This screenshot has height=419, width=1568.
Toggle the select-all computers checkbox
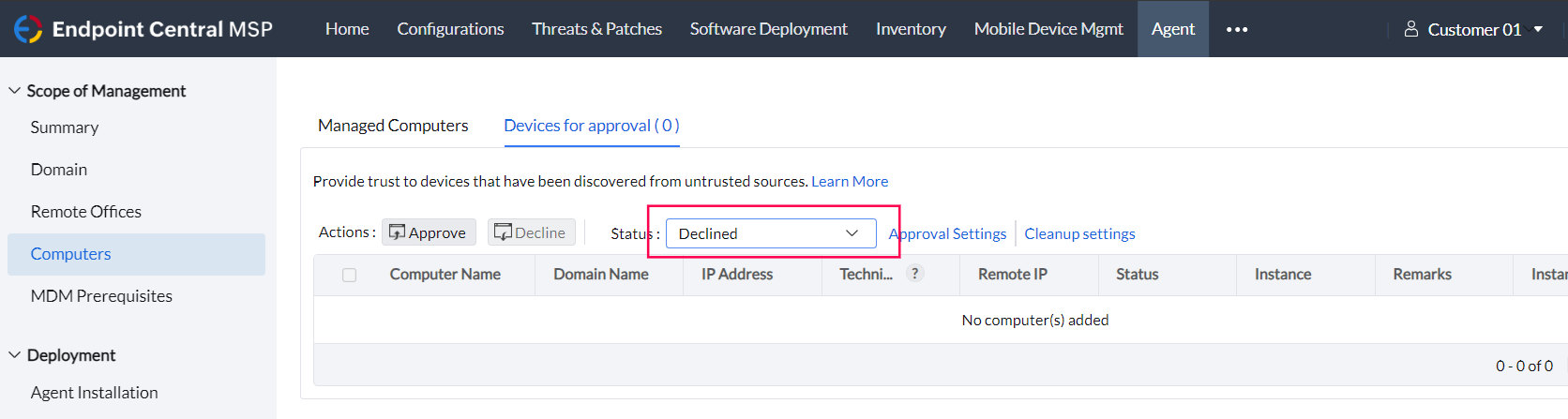[350, 275]
